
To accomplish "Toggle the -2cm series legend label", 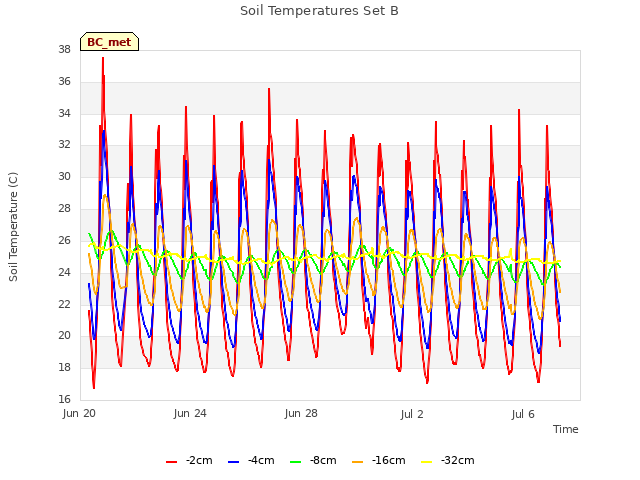I will [x=199, y=460].
